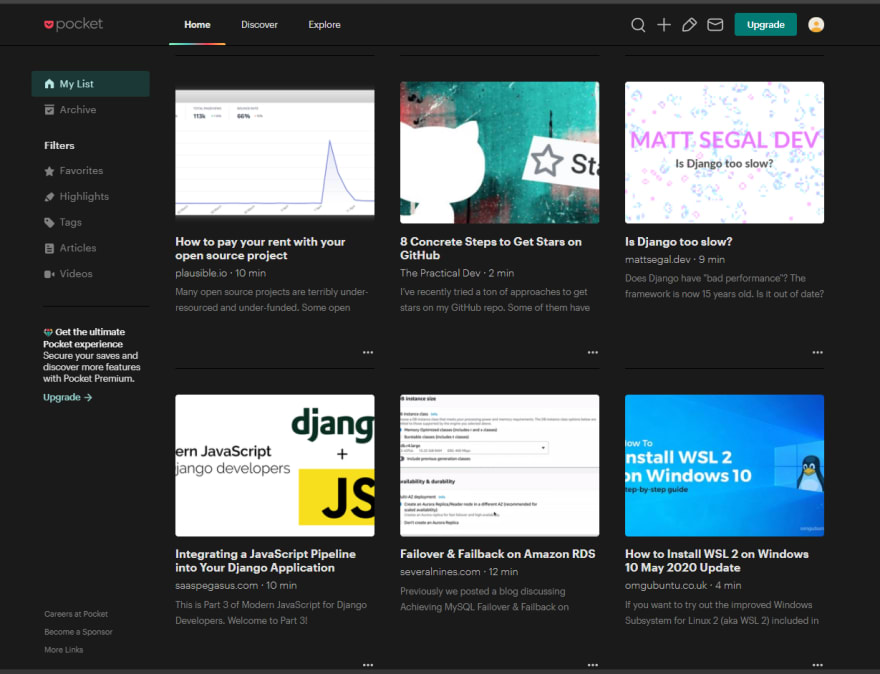Open the More Links footer link
The width and height of the screenshot is (880, 674).
pos(63,650)
